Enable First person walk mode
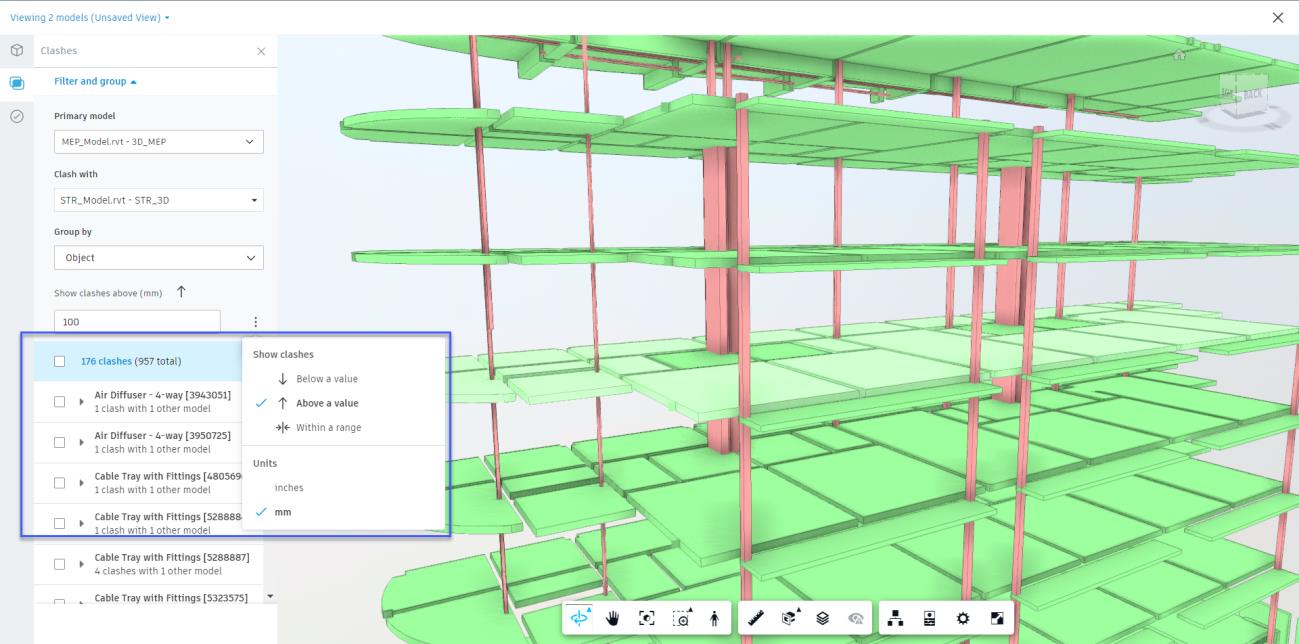This screenshot has width=1299, height=644. pos(714,619)
